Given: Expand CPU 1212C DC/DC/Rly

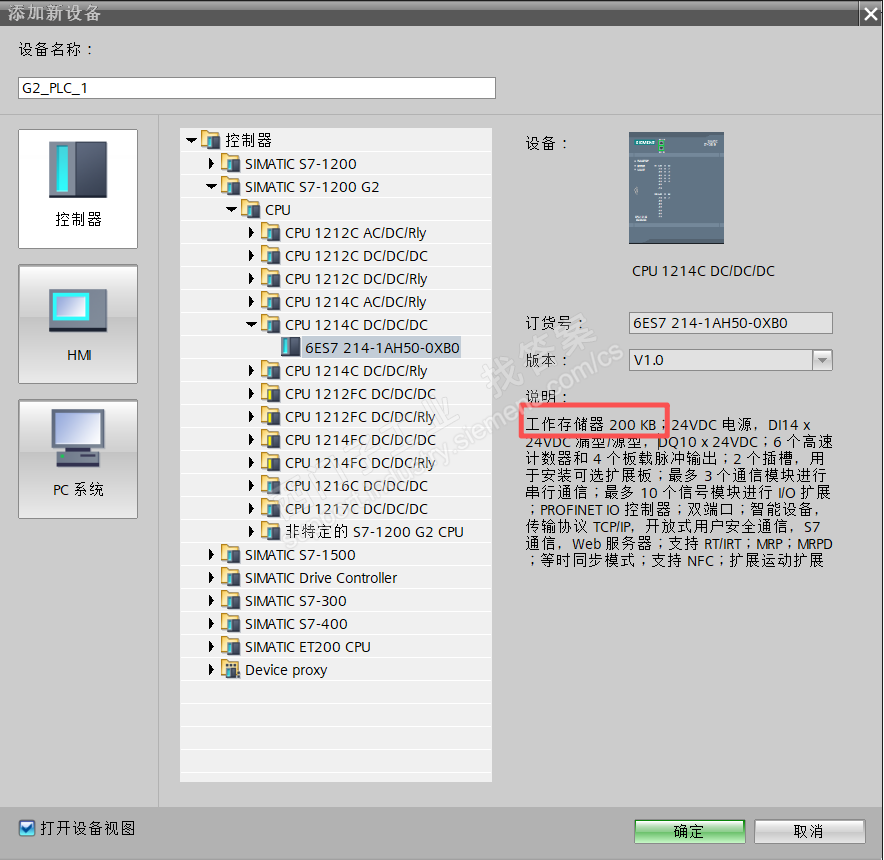Looking at the screenshot, I should click(x=251, y=279).
